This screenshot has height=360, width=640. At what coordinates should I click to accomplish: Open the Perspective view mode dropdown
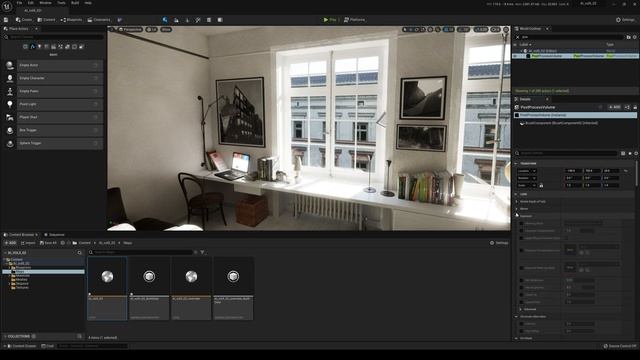click(x=131, y=29)
